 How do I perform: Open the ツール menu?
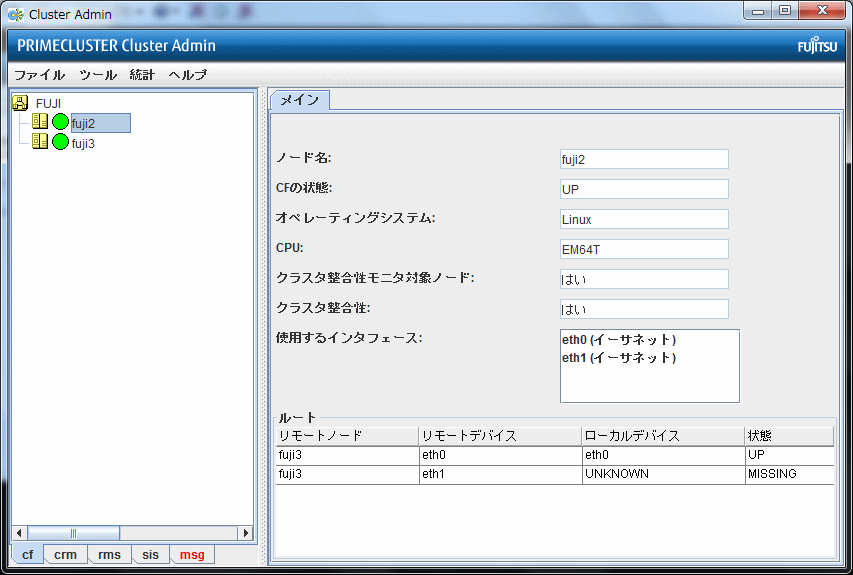pyautogui.click(x=98, y=75)
